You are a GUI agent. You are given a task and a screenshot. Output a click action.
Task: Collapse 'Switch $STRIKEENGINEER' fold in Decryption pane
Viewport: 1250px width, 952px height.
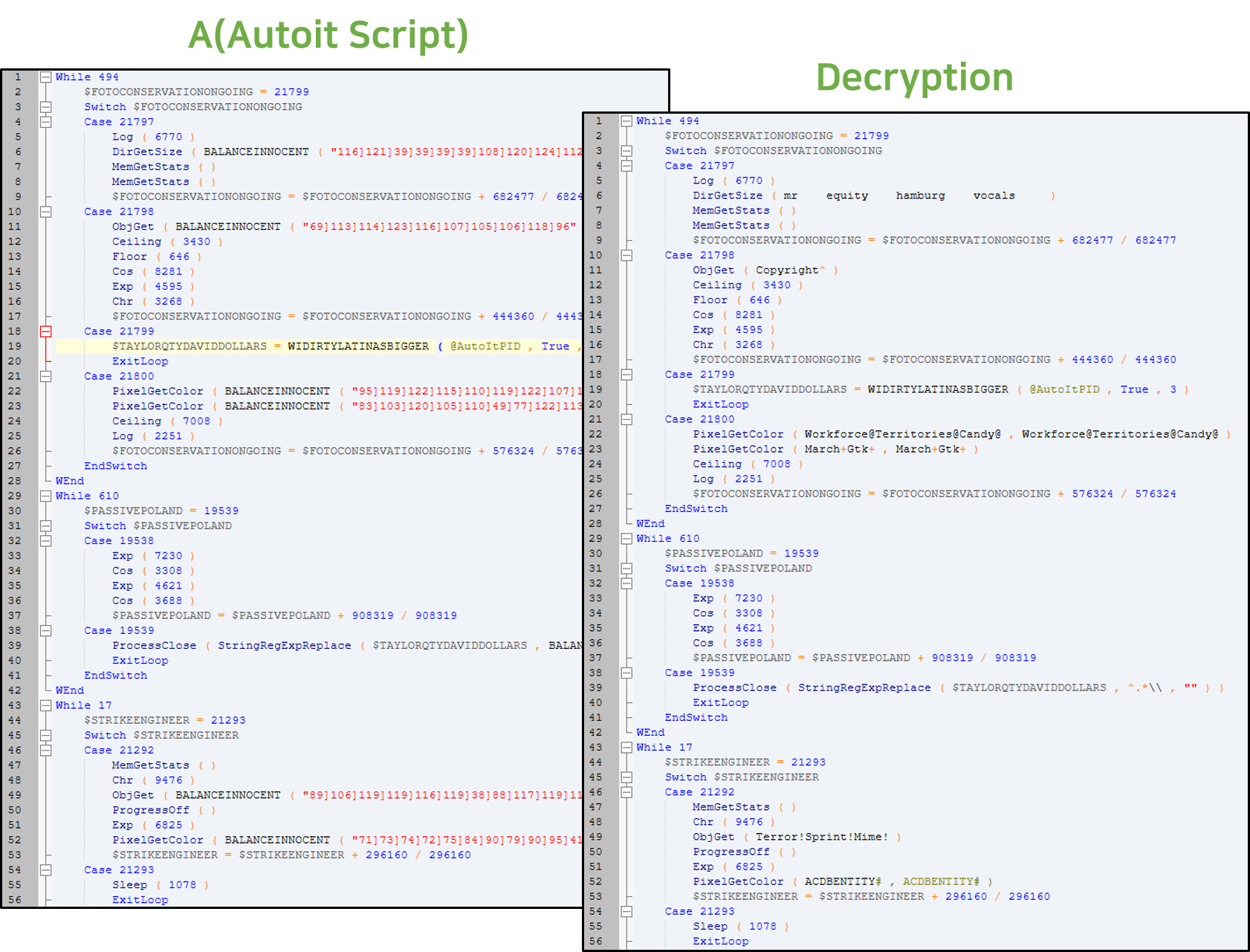(x=626, y=777)
